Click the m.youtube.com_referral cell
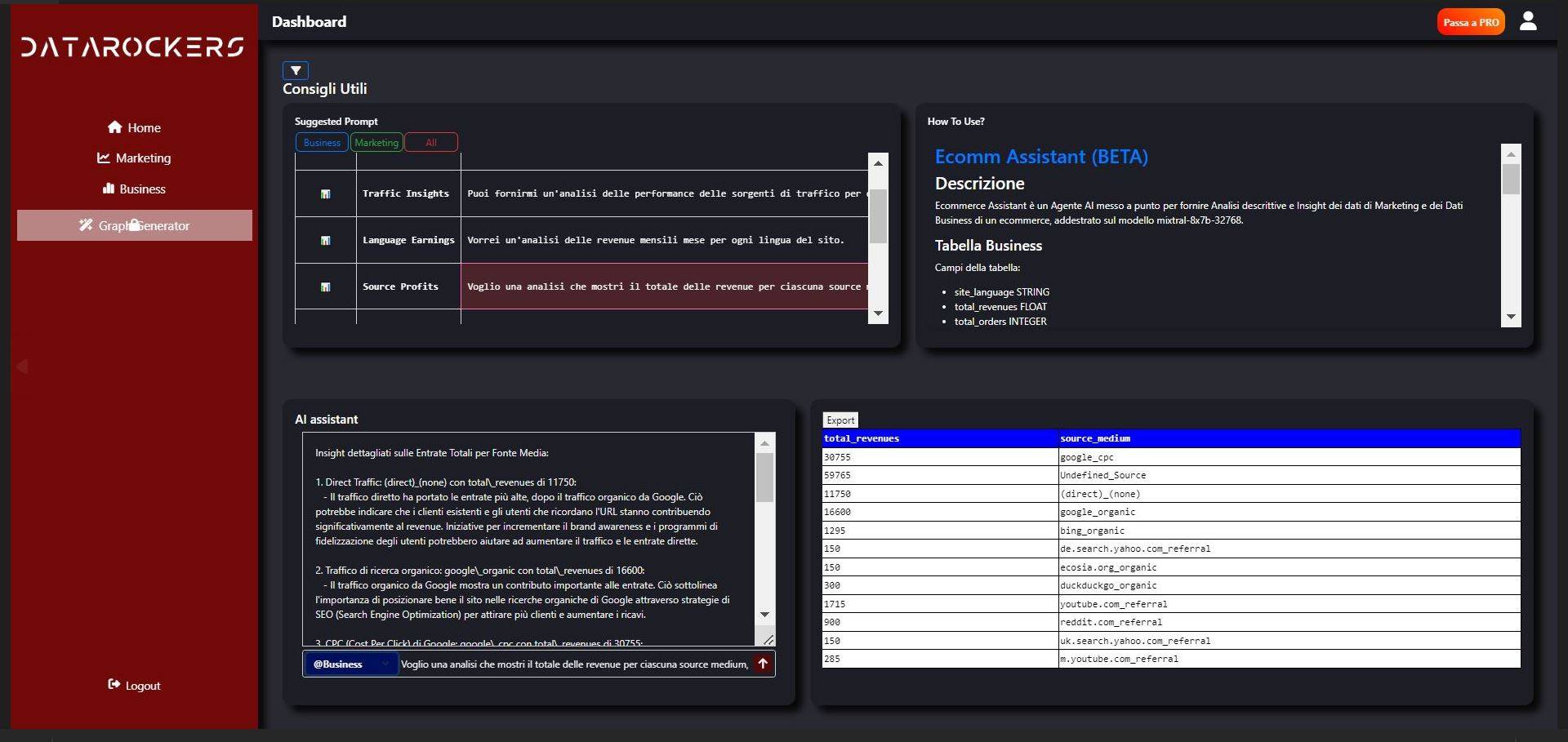This screenshot has width=1568, height=742. click(1290, 659)
